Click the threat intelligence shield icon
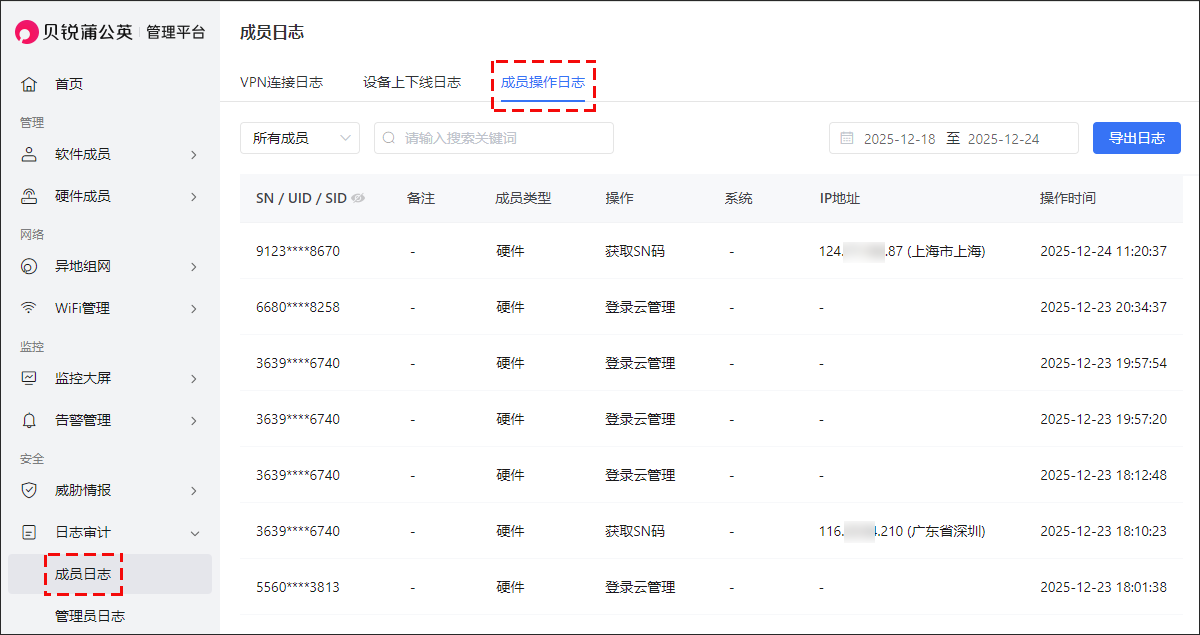The width and height of the screenshot is (1200, 635). click(29, 490)
